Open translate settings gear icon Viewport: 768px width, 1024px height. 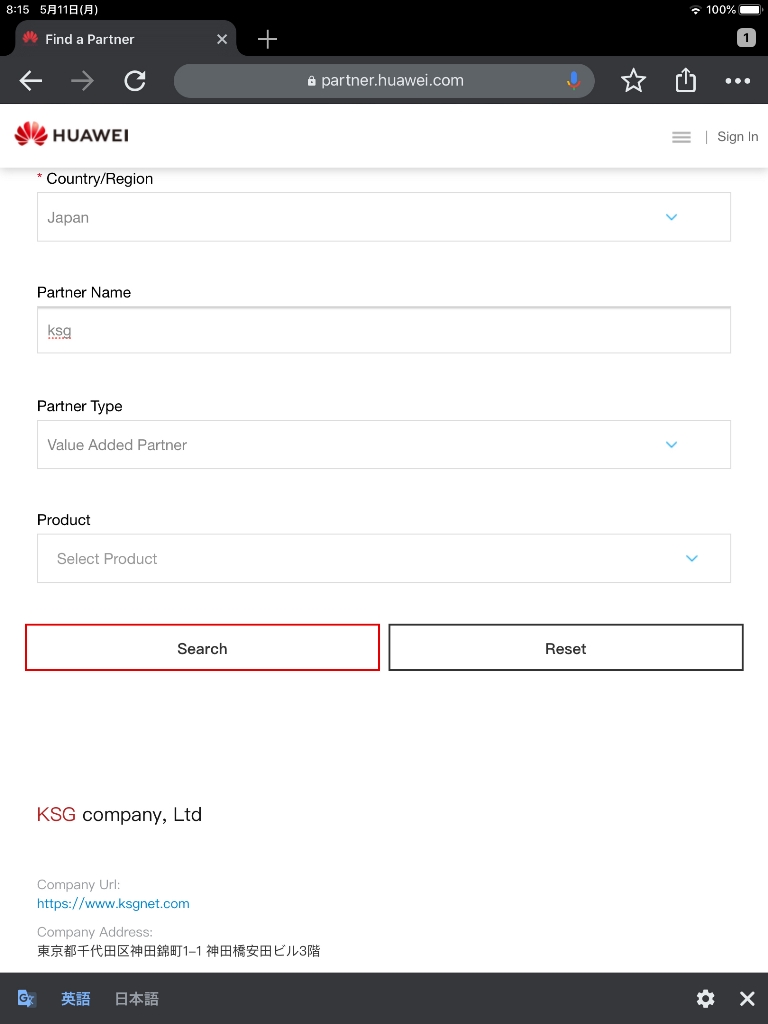click(x=705, y=998)
